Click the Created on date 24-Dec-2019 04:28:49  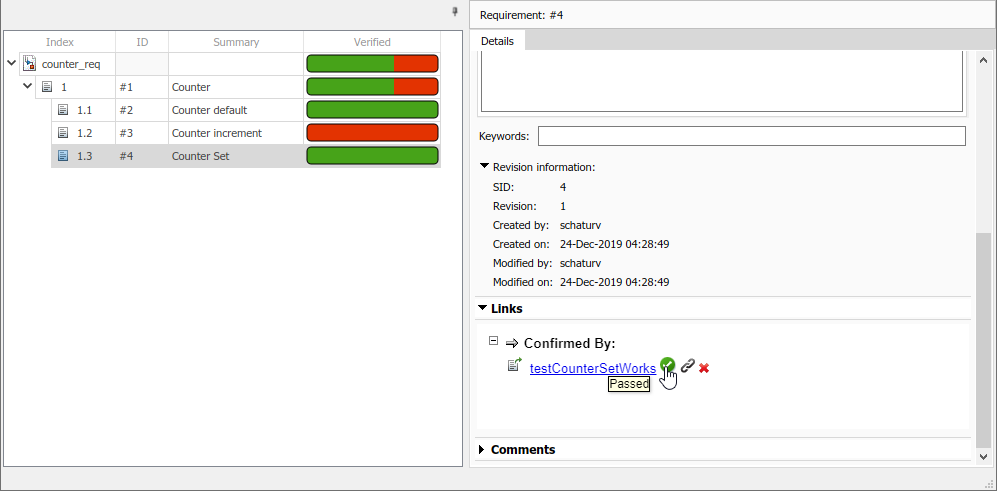[614, 244]
